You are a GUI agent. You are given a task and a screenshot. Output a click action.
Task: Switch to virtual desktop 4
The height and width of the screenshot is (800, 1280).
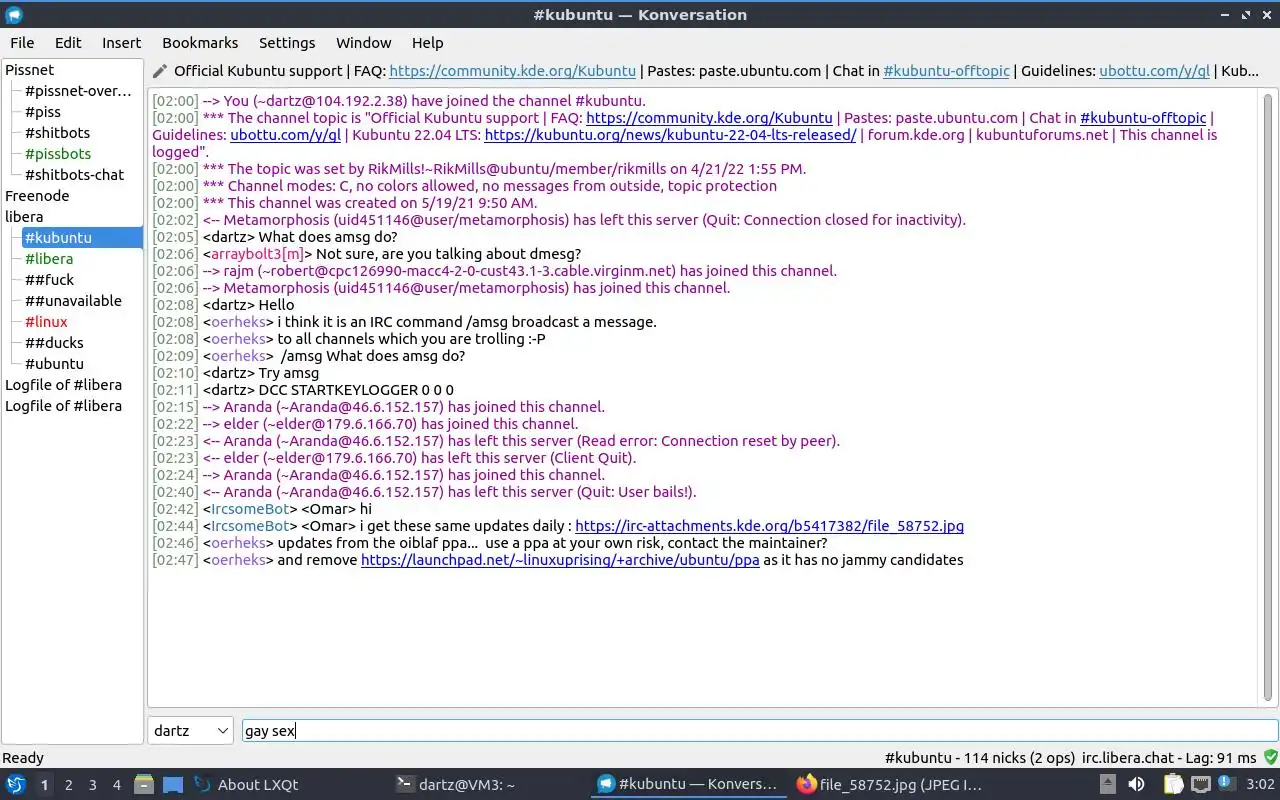[117, 785]
